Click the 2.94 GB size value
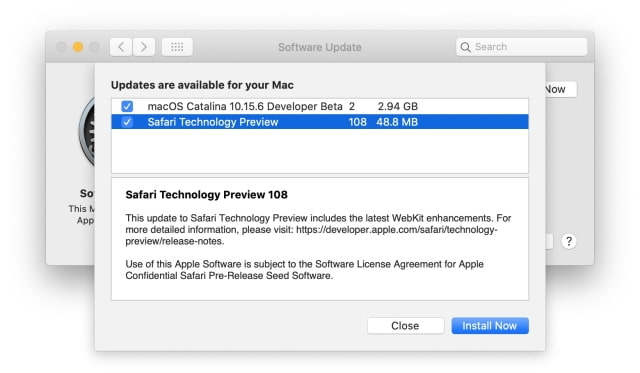Screen dimensions: 640x373 click(x=398, y=107)
